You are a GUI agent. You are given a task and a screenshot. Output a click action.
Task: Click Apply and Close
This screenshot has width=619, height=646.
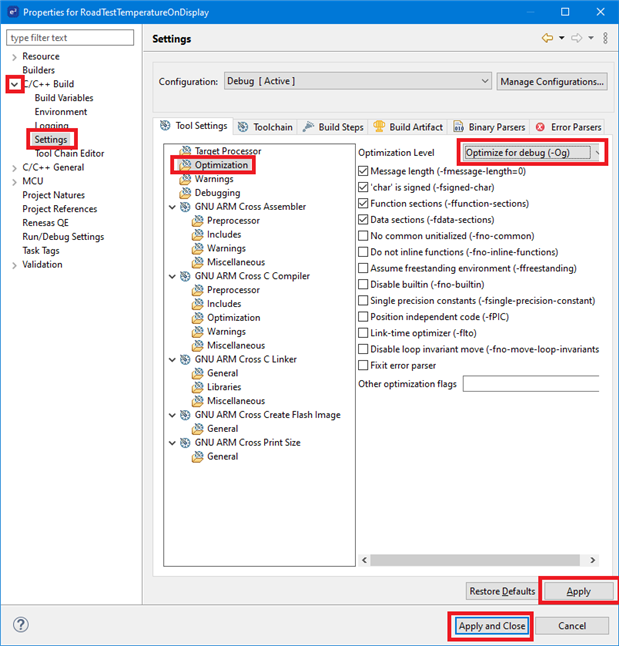pos(492,626)
